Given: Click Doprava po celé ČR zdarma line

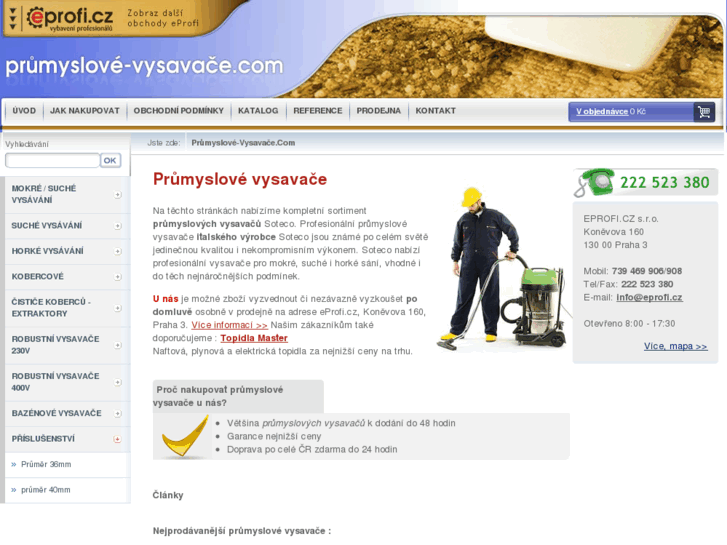Looking at the screenshot, I should (312, 449).
